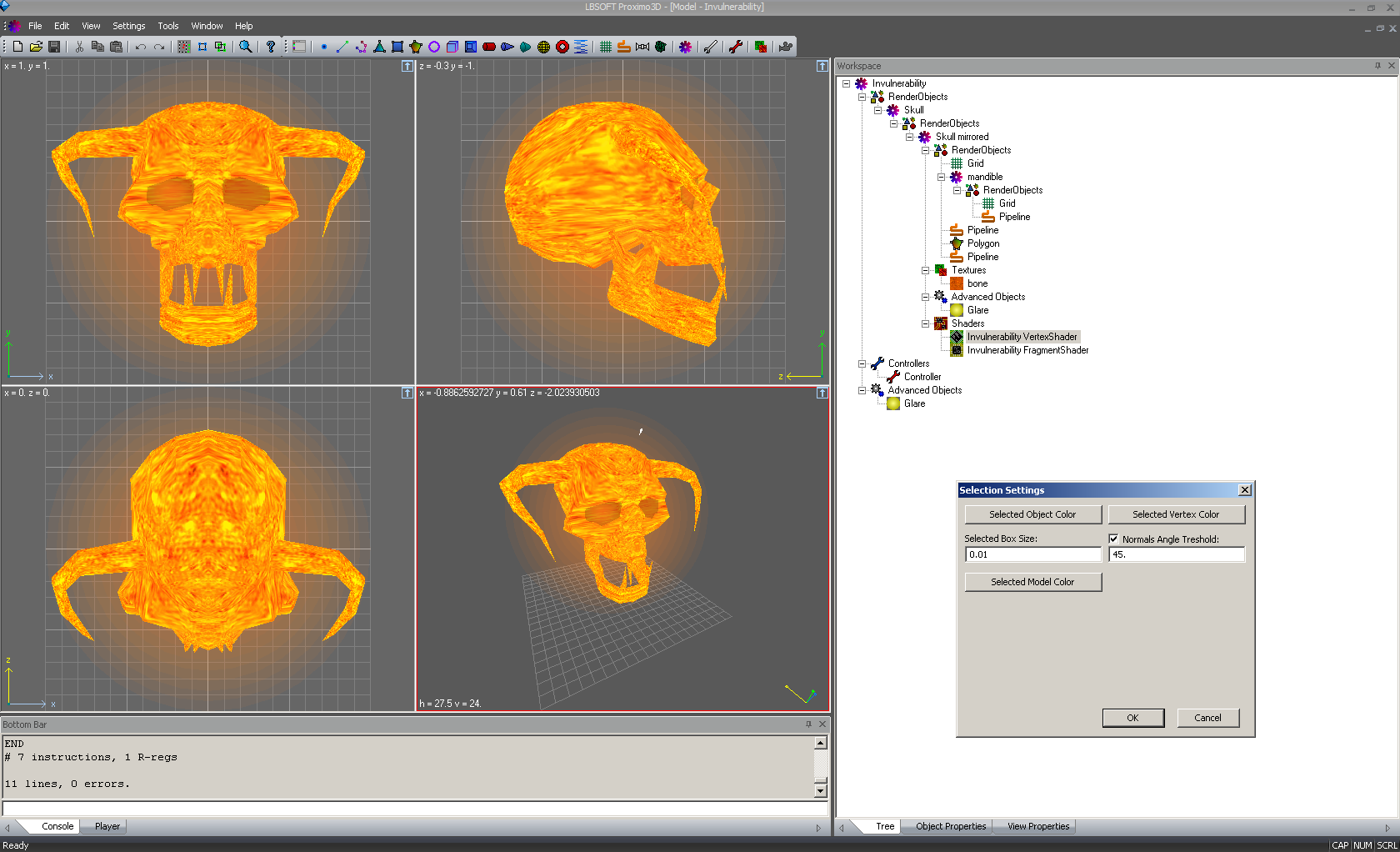This screenshot has width=1400, height=852.
Task: Select the green grid tool in toolbar
Action: (x=606, y=47)
